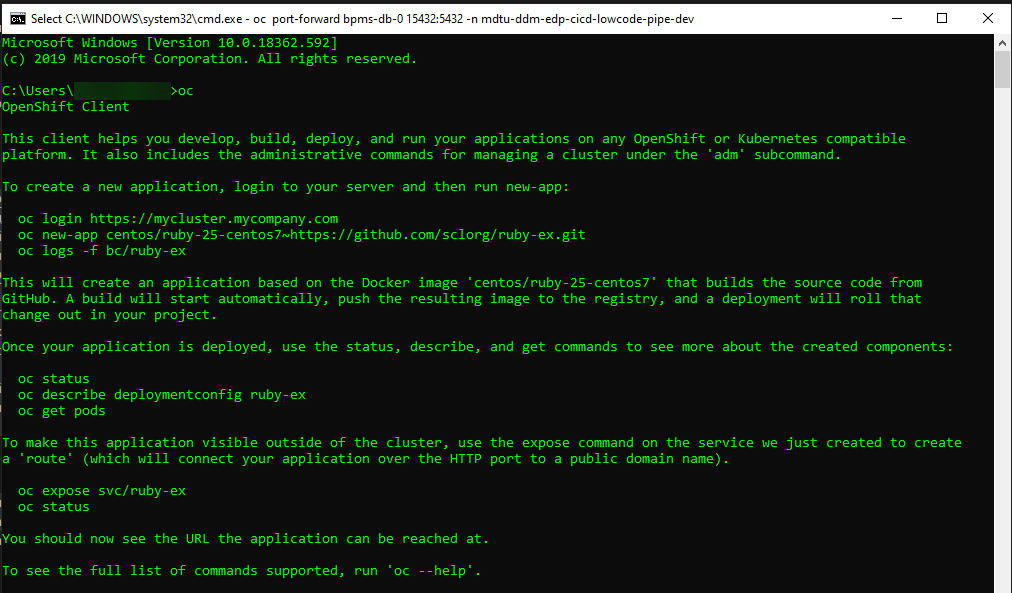
Task: Click the 'This will create an application' line
Action: (x=462, y=283)
